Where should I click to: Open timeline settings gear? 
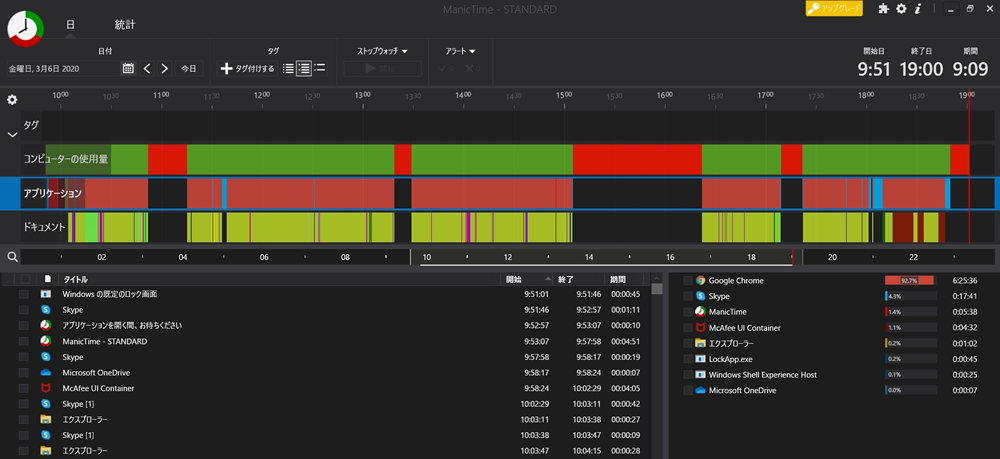pyautogui.click(x=12, y=100)
